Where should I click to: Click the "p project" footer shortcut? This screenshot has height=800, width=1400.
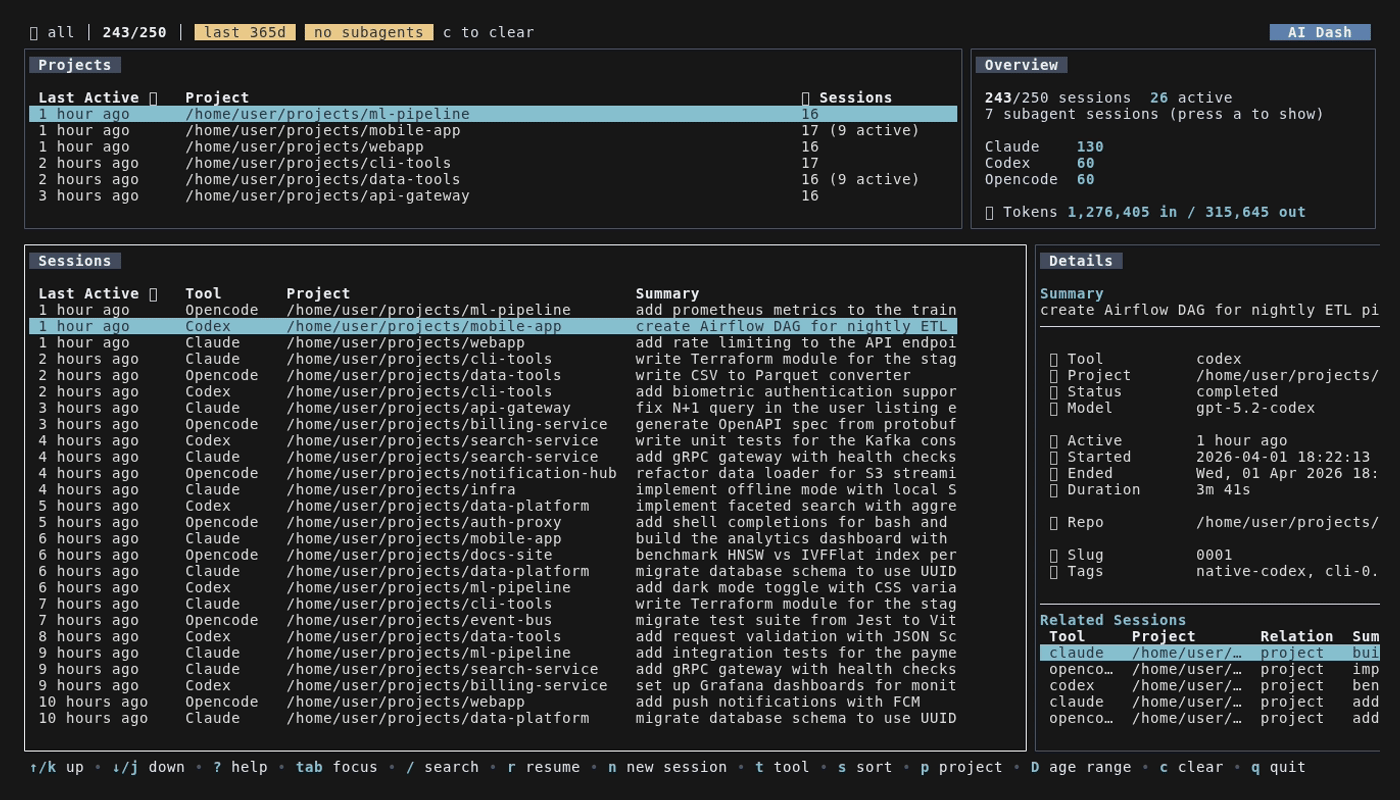coord(961,767)
